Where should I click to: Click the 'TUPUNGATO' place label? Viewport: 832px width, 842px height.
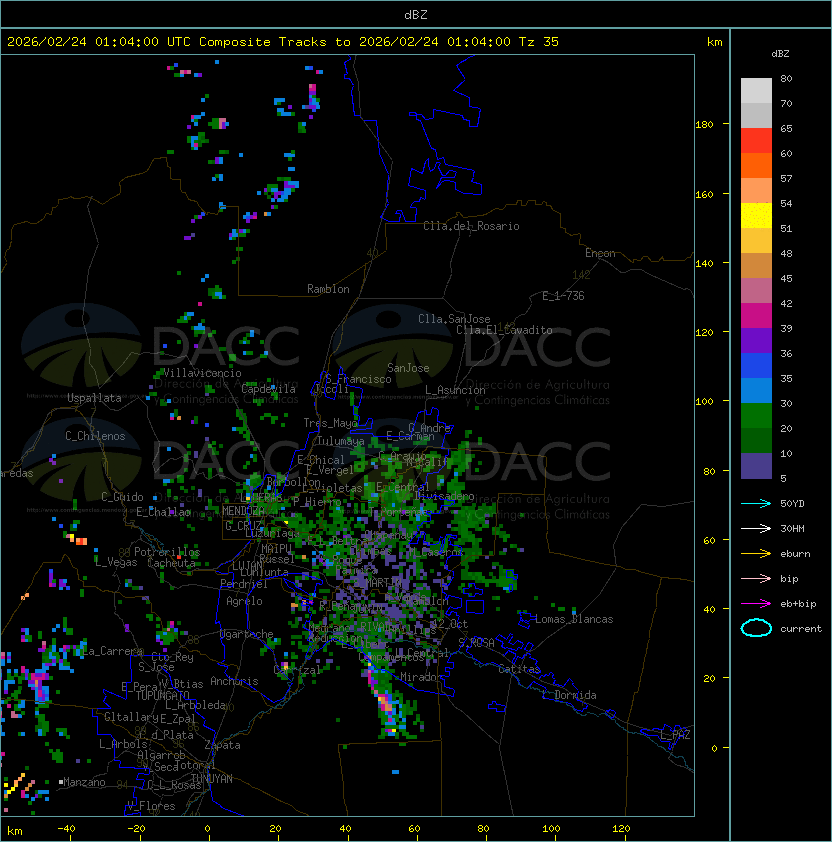tap(162, 695)
